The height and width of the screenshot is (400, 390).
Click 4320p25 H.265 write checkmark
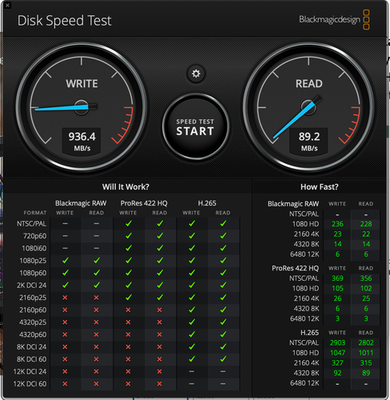pyautogui.click(x=192, y=322)
